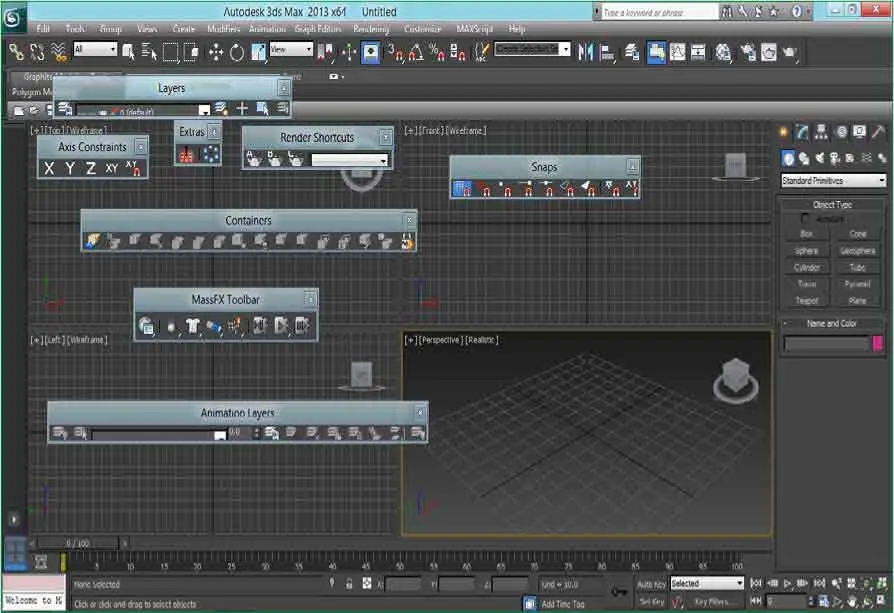This screenshot has height=613, width=894.
Task: Open the Hierarchy tab in command panel
Action: click(821, 132)
